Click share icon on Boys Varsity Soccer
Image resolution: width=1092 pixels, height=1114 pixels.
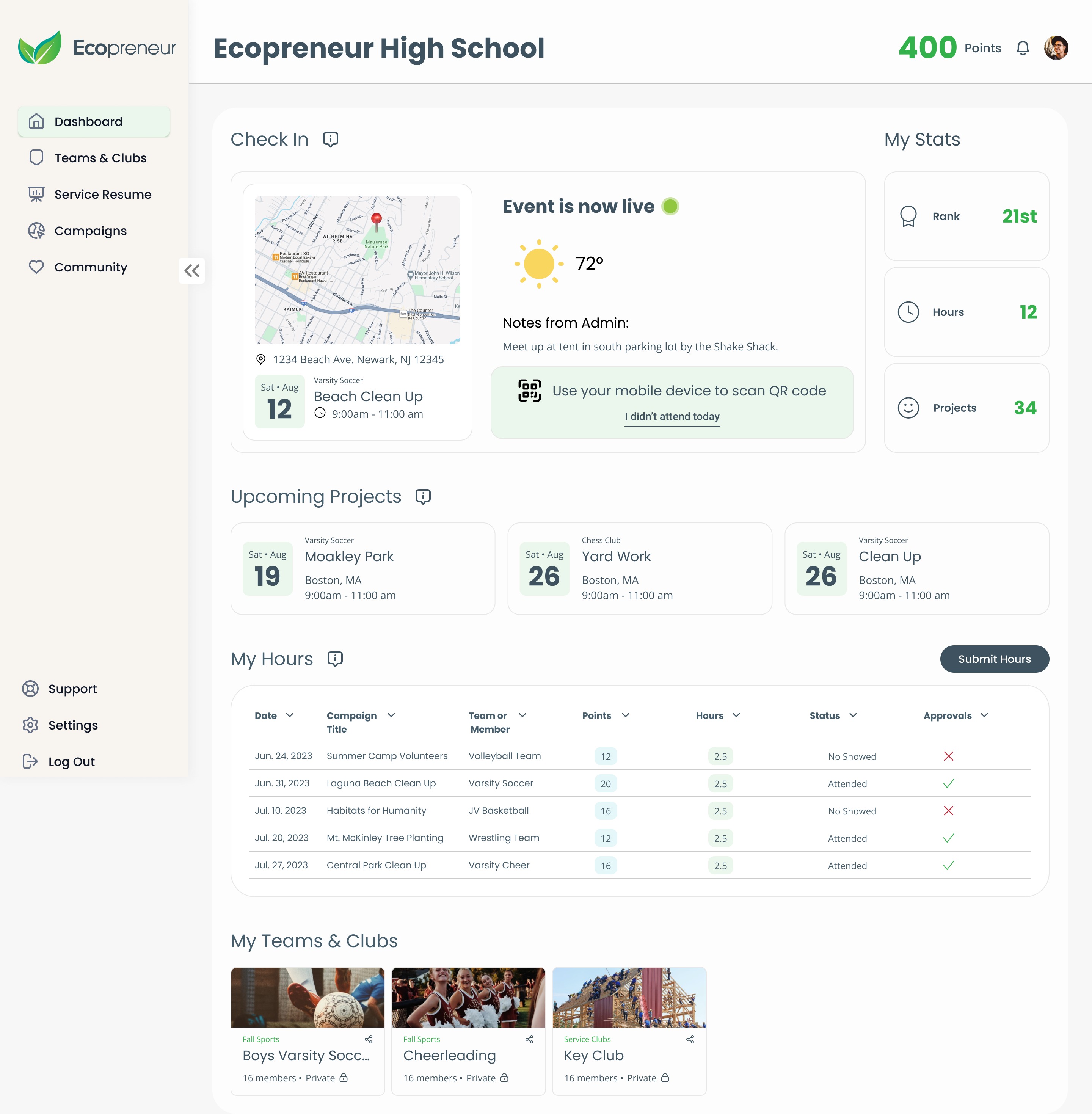click(x=369, y=1039)
